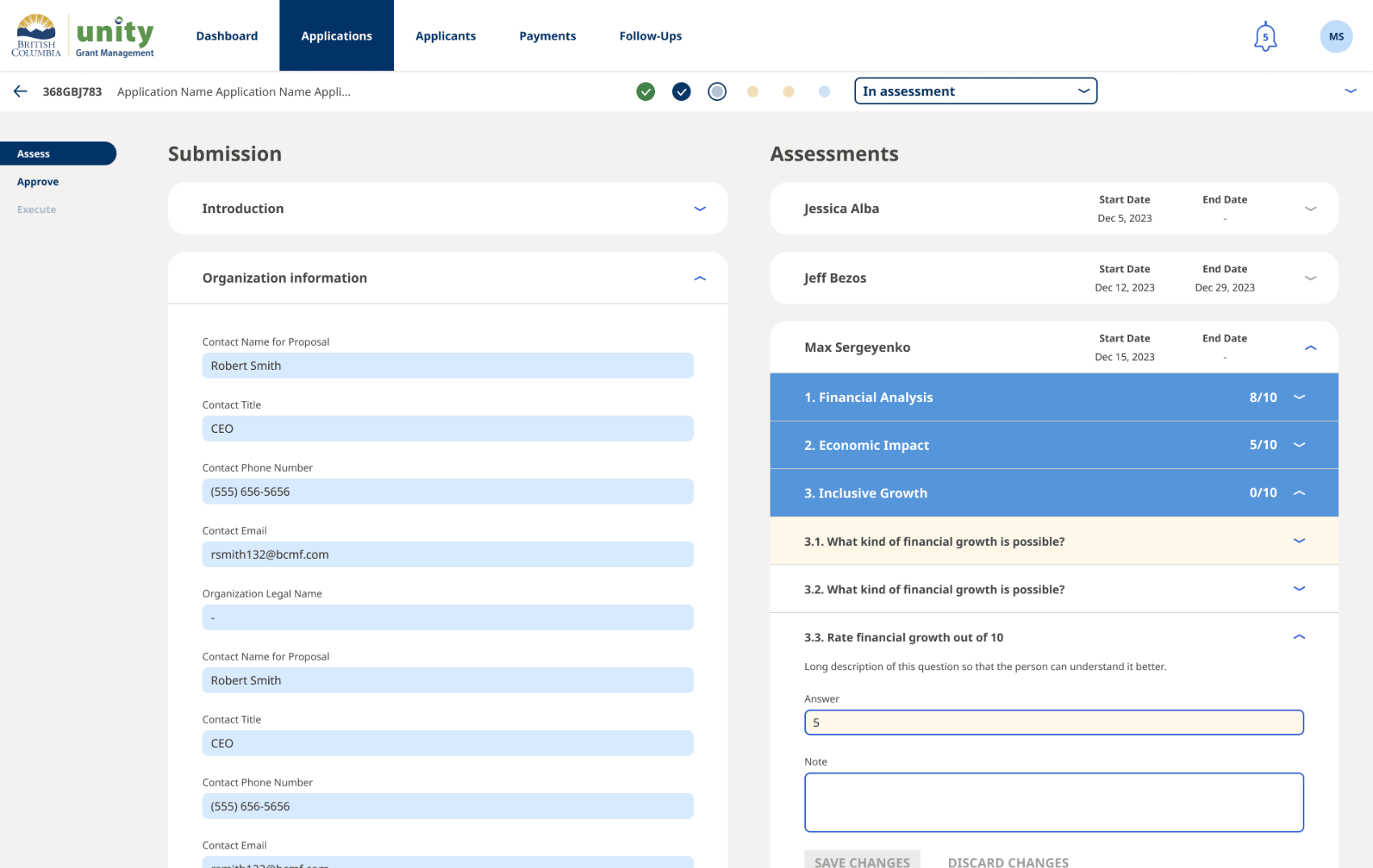Expand the Economic Impact section

point(1299,445)
